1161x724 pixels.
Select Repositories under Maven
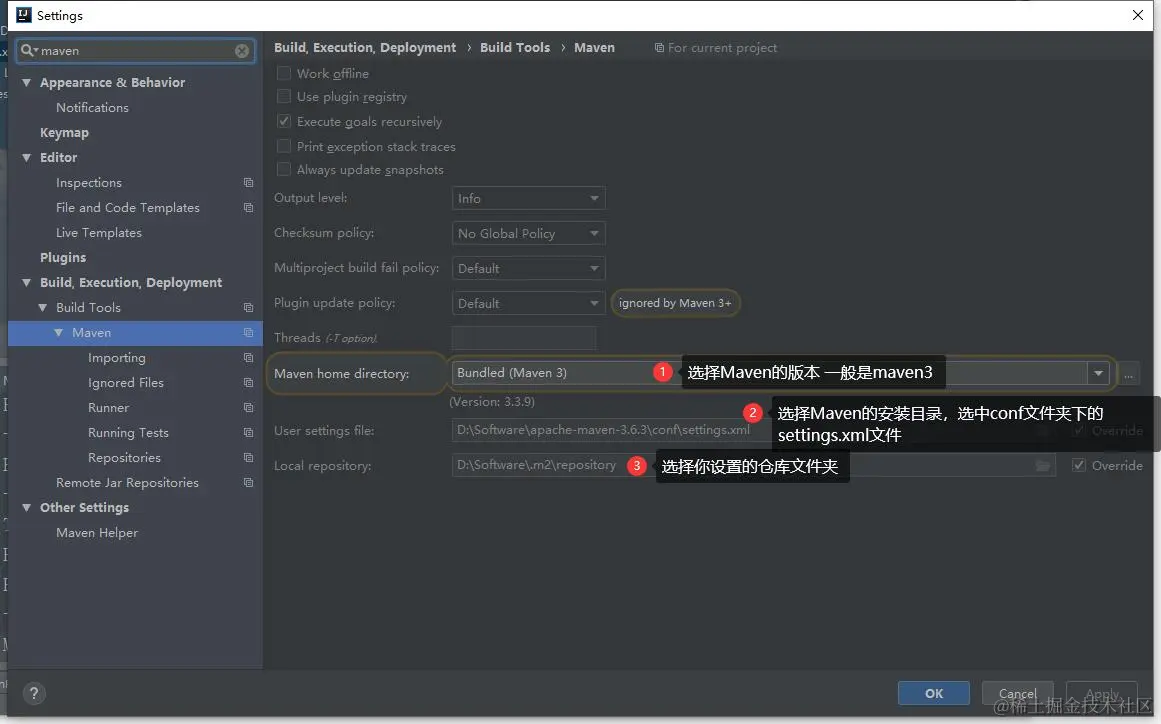(x=124, y=457)
